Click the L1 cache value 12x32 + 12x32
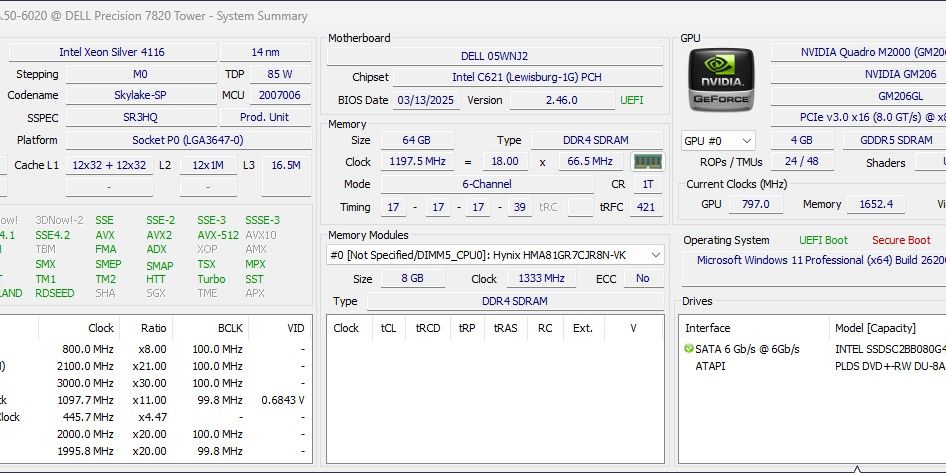Screen dimensions: 946x473 pyautogui.click(x=109, y=165)
